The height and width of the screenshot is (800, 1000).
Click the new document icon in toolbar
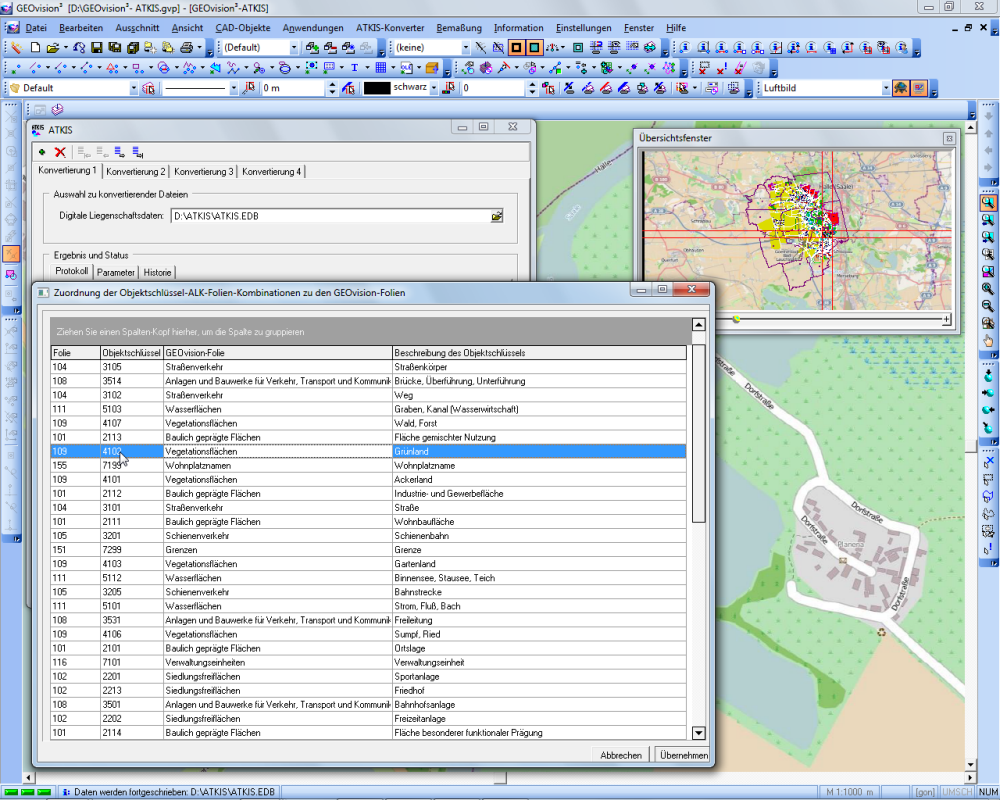pos(35,47)
